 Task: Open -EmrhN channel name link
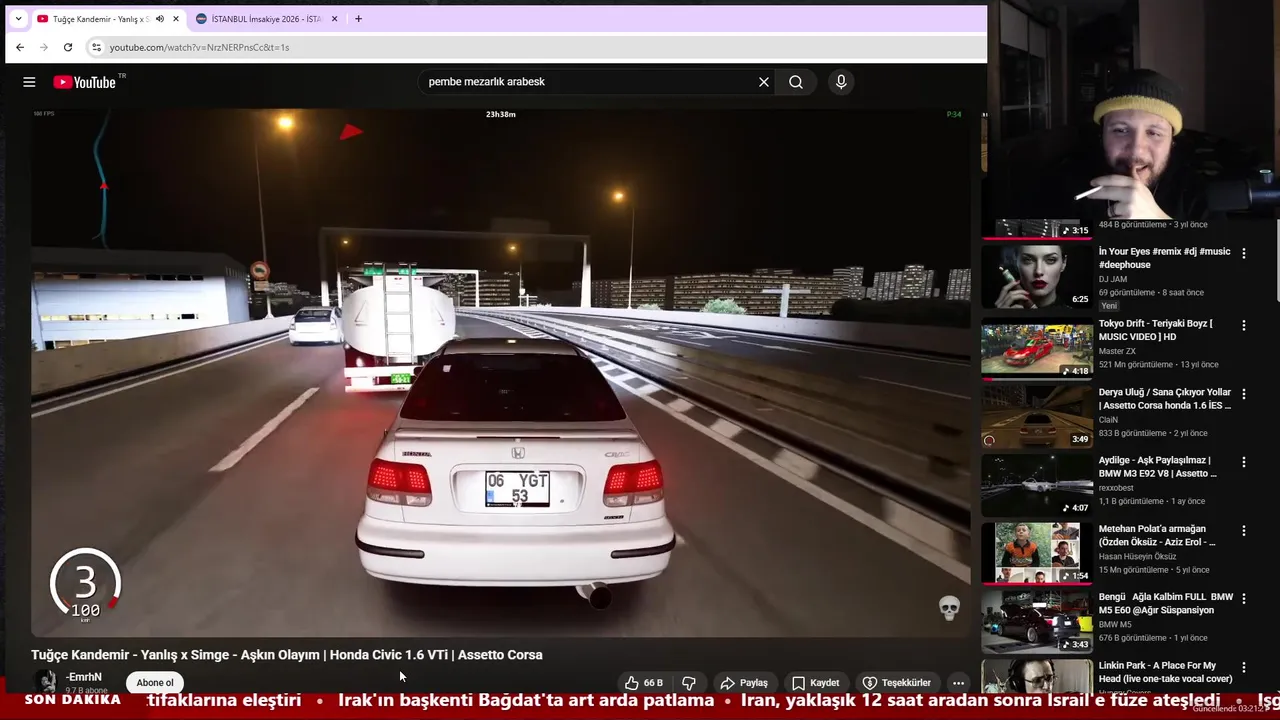click(x=84, y=677)
